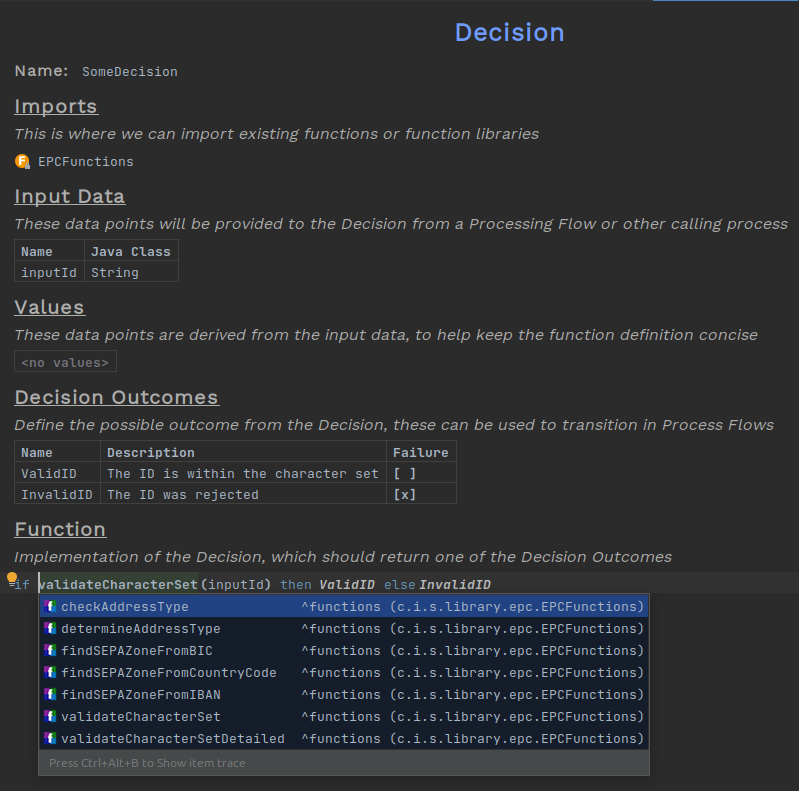Image resolution: width=799 pixels, height=791 pixels.
Task: Click 'The ID was rejected' description cell
Action: (x=243, y=494)
